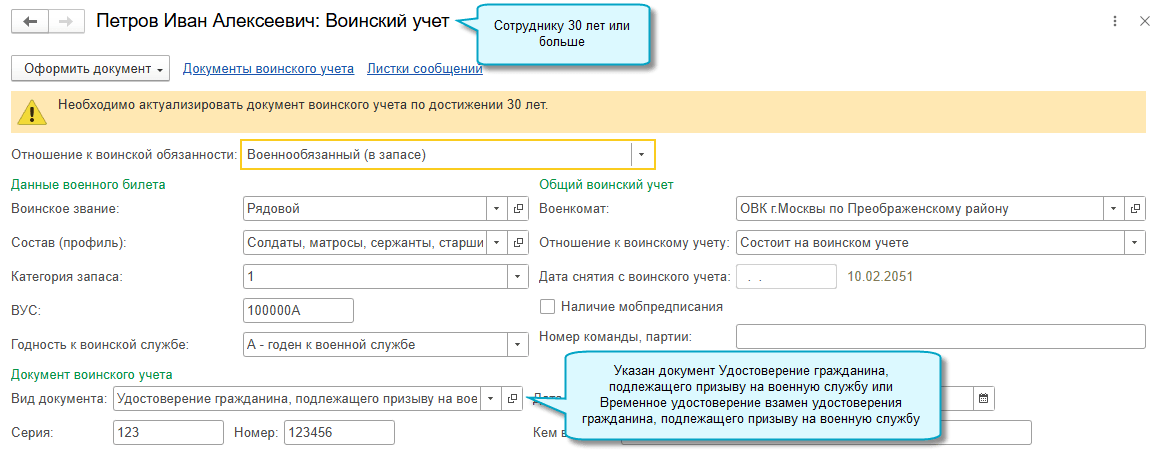Click the ВУС input field
Screen dimensions: 1150x450
(x=299, y=311)
